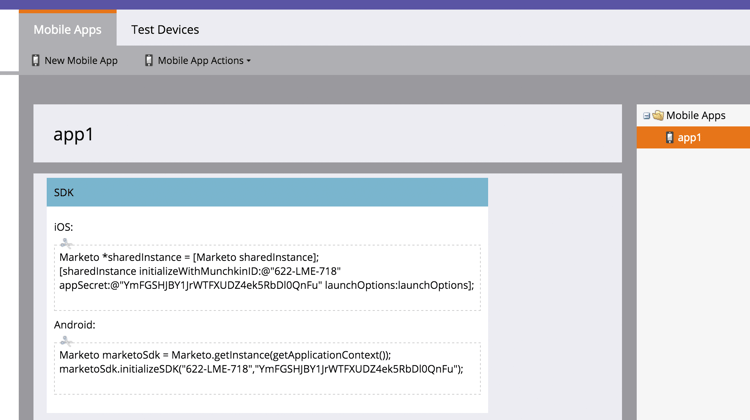Click the app1 title heading
This screenshot has width=750, height=420.
point(74,134)
